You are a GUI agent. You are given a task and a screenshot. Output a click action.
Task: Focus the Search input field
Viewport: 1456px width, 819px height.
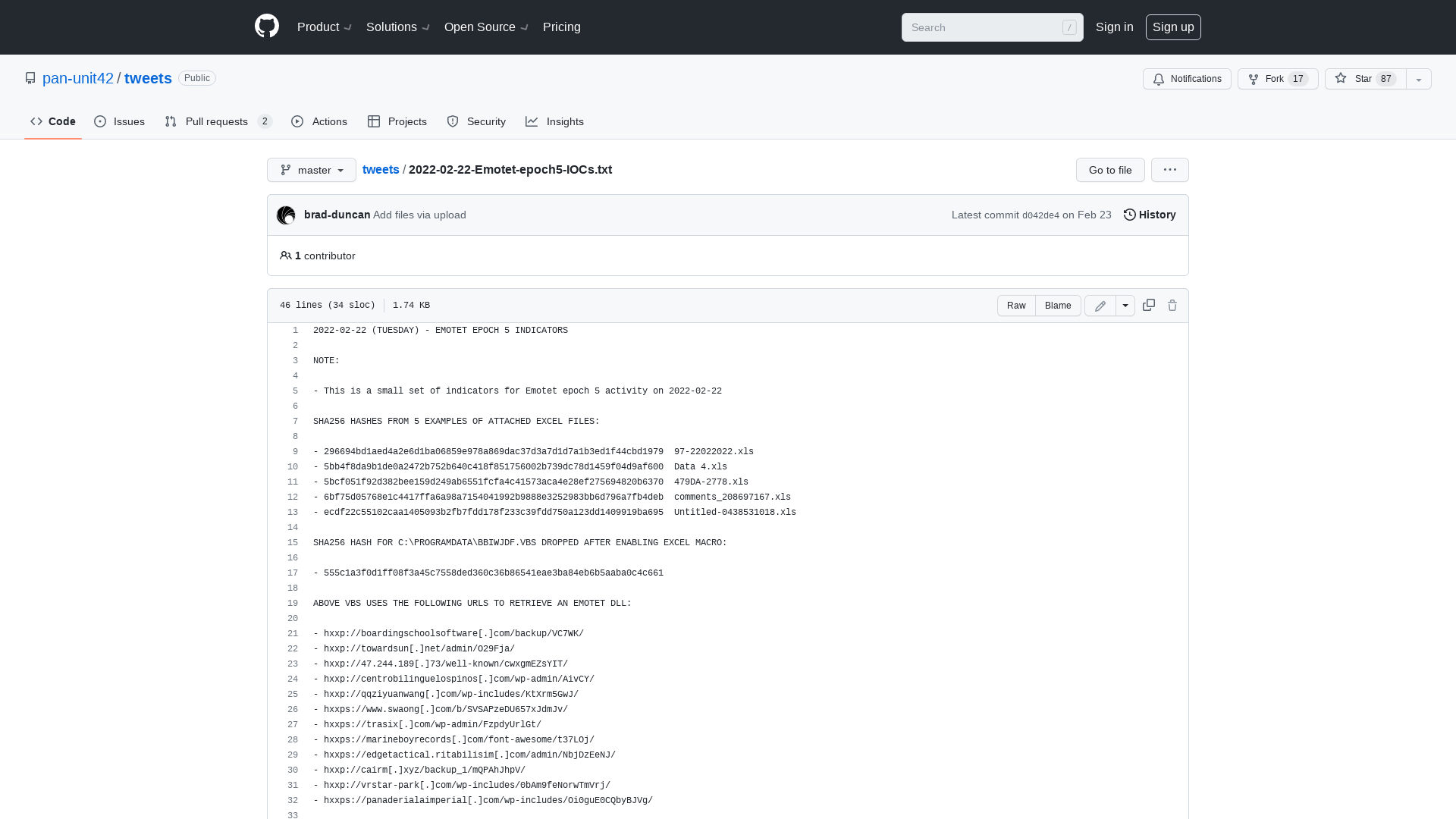pos(992,27)
